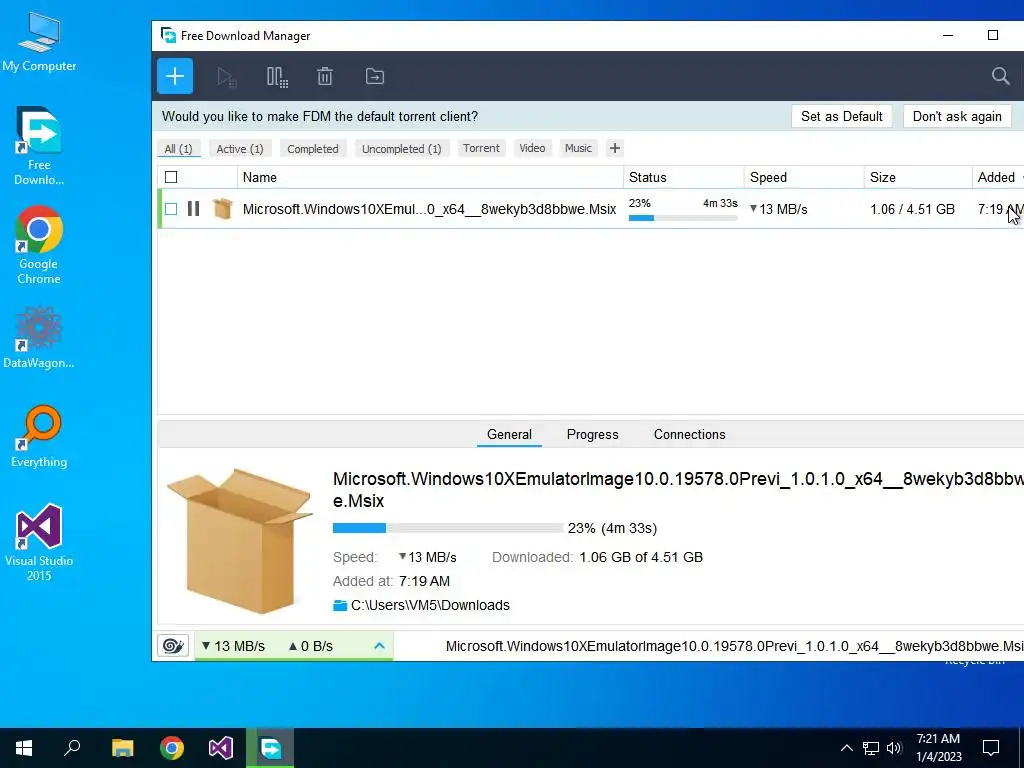Sort downloads by Added column header
Image resolution: width=1024 pixels, height=768 pixels.
[997, 177]
